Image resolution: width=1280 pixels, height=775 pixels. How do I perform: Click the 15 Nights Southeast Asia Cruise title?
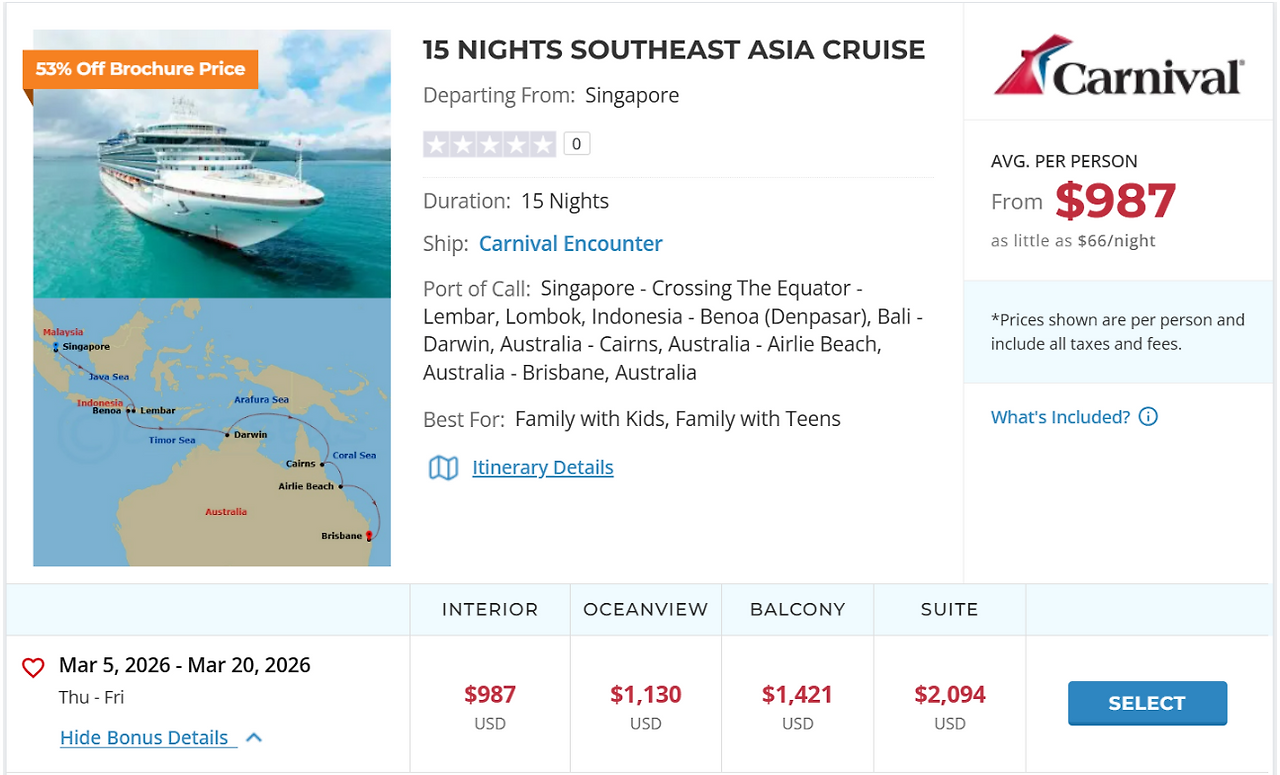[674, 50]
